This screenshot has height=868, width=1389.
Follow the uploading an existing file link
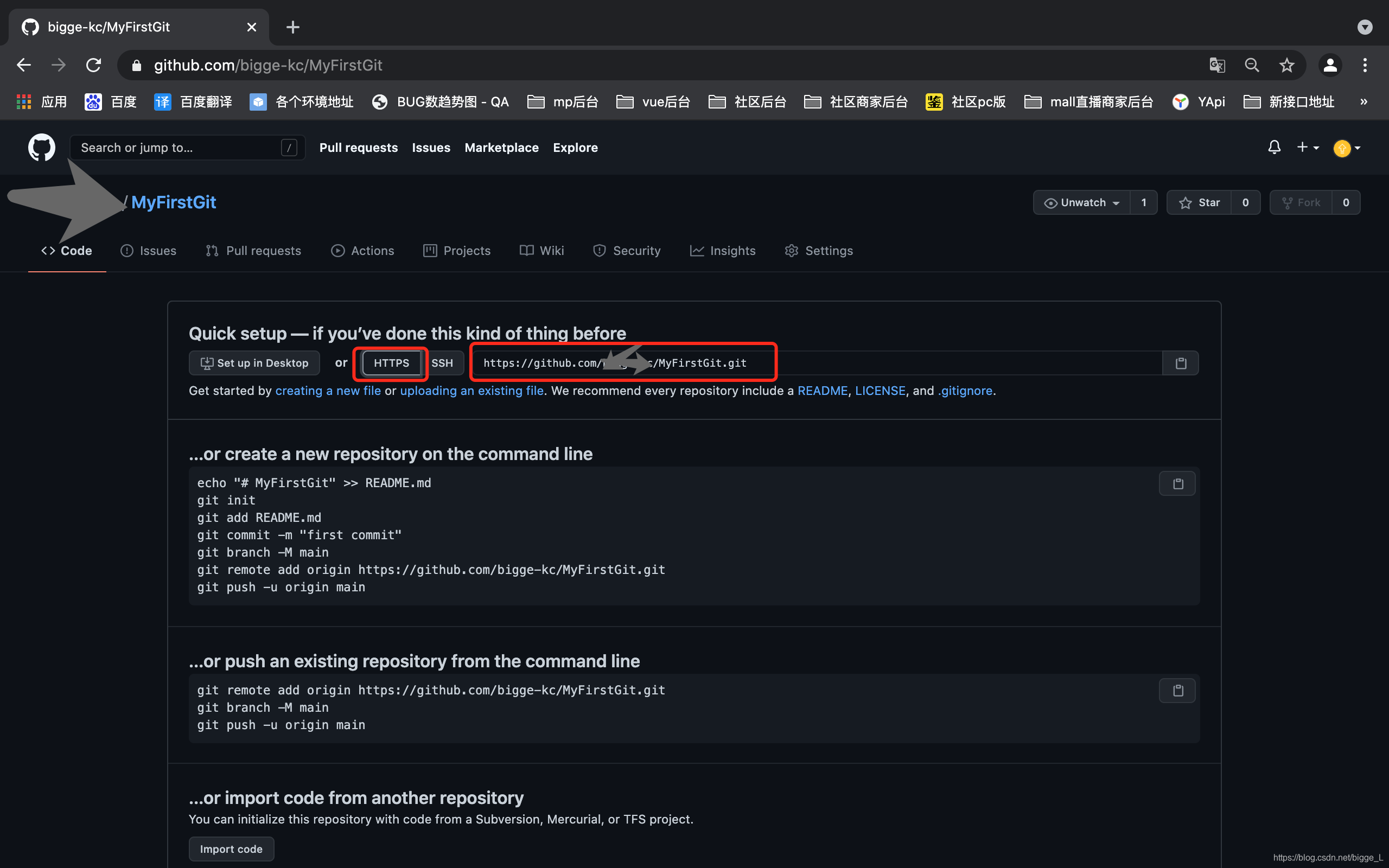472,391
